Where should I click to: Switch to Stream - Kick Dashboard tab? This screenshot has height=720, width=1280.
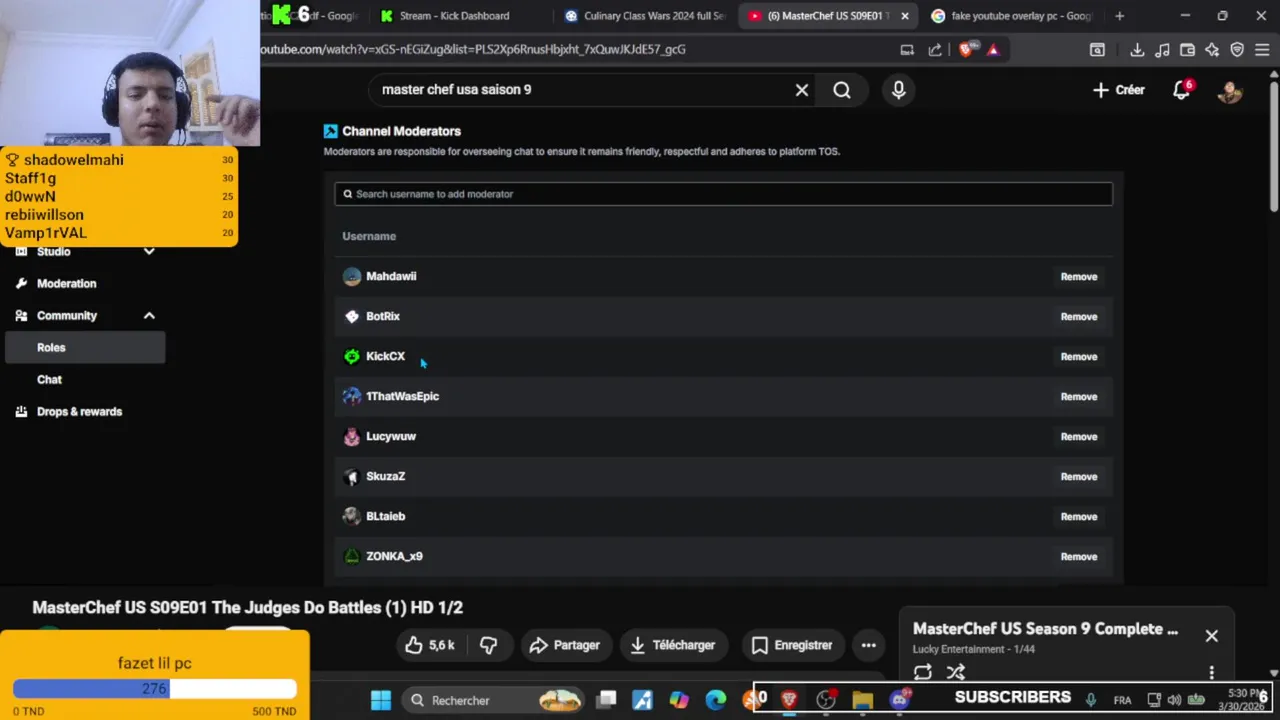point(454,16)
